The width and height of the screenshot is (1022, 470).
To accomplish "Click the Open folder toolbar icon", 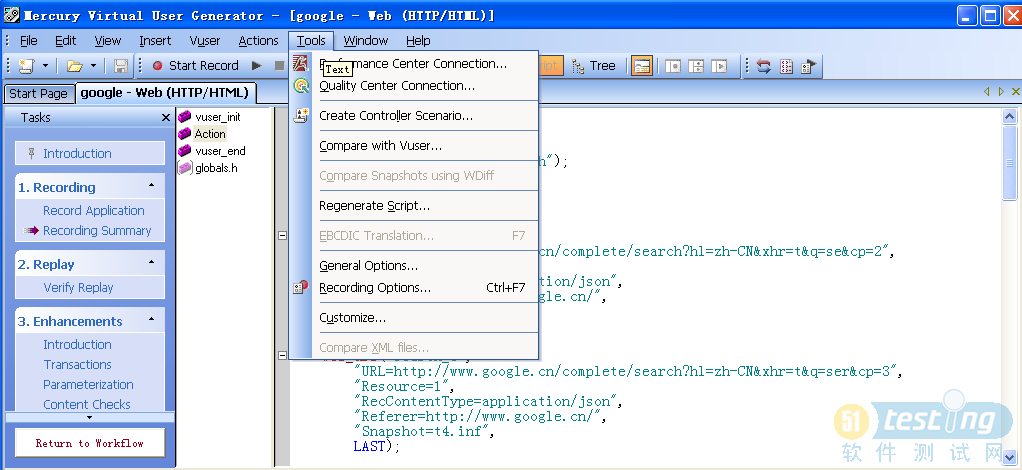I will coord(75,66).
